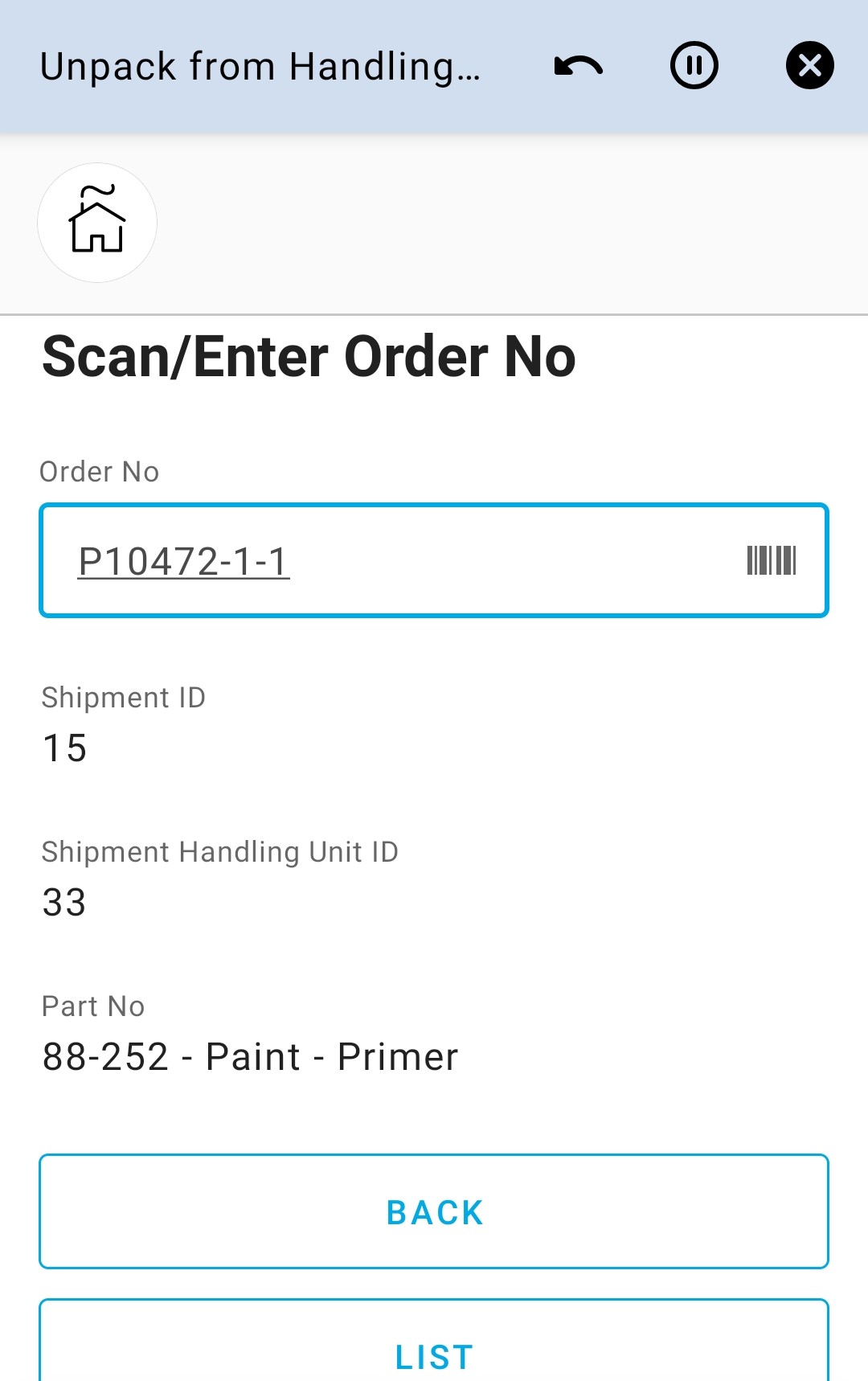Tap the "Shipment ID" label
Viewport: 868px width, 1381px height.
(124, 698)
